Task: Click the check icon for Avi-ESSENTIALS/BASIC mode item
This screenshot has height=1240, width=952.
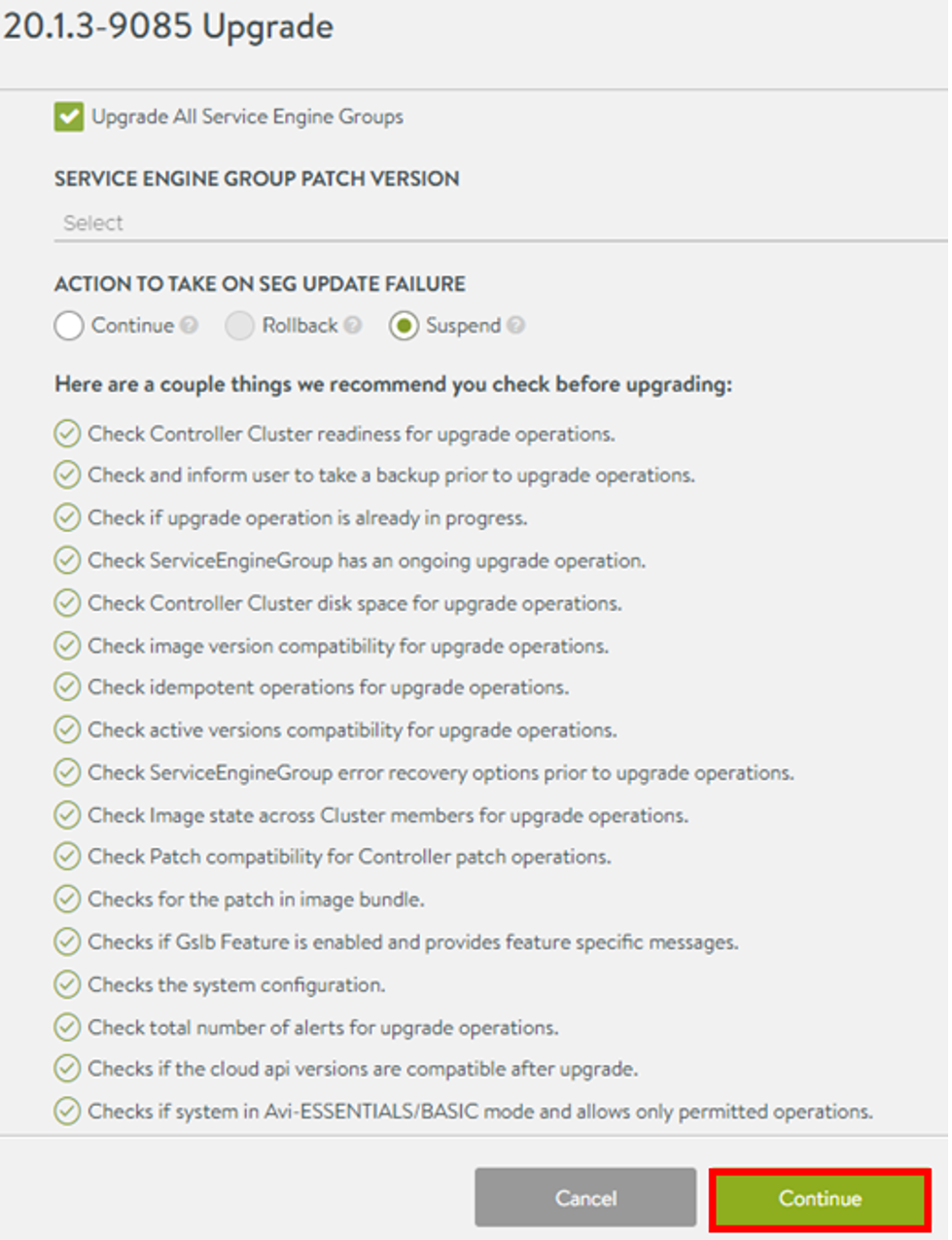Action: click(66, 1111)
